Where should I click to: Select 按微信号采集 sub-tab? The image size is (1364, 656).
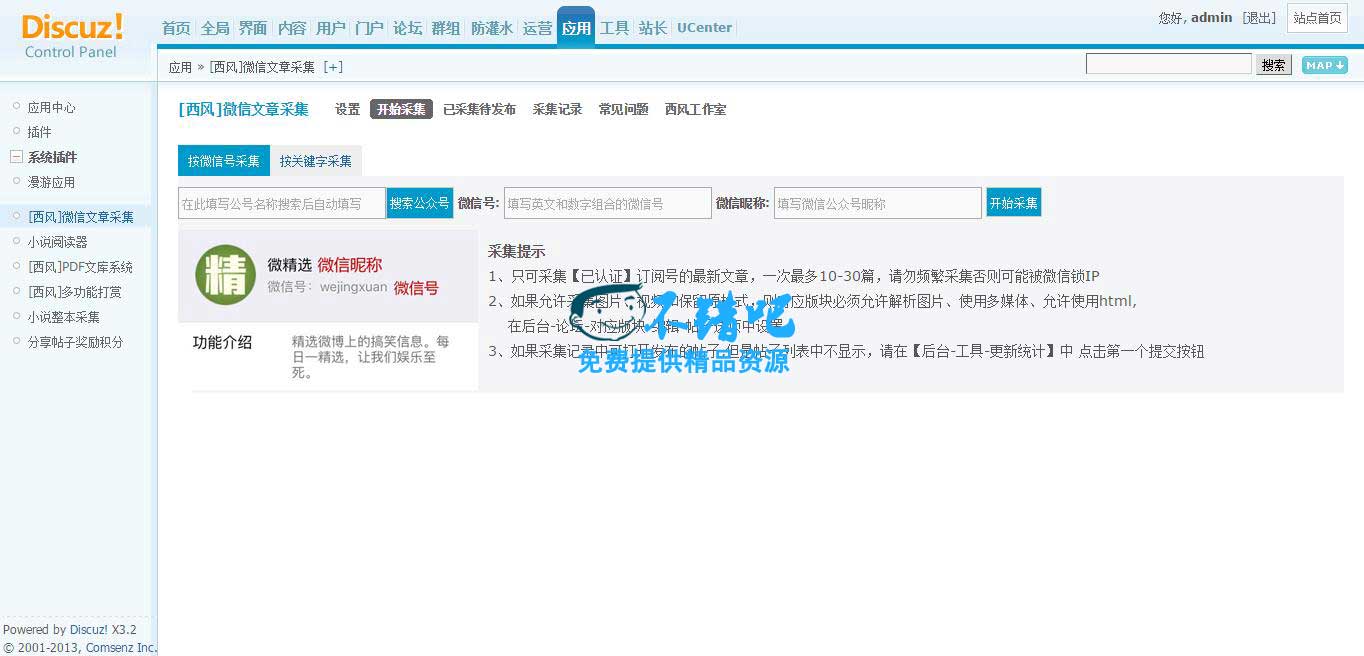point(224,161)
